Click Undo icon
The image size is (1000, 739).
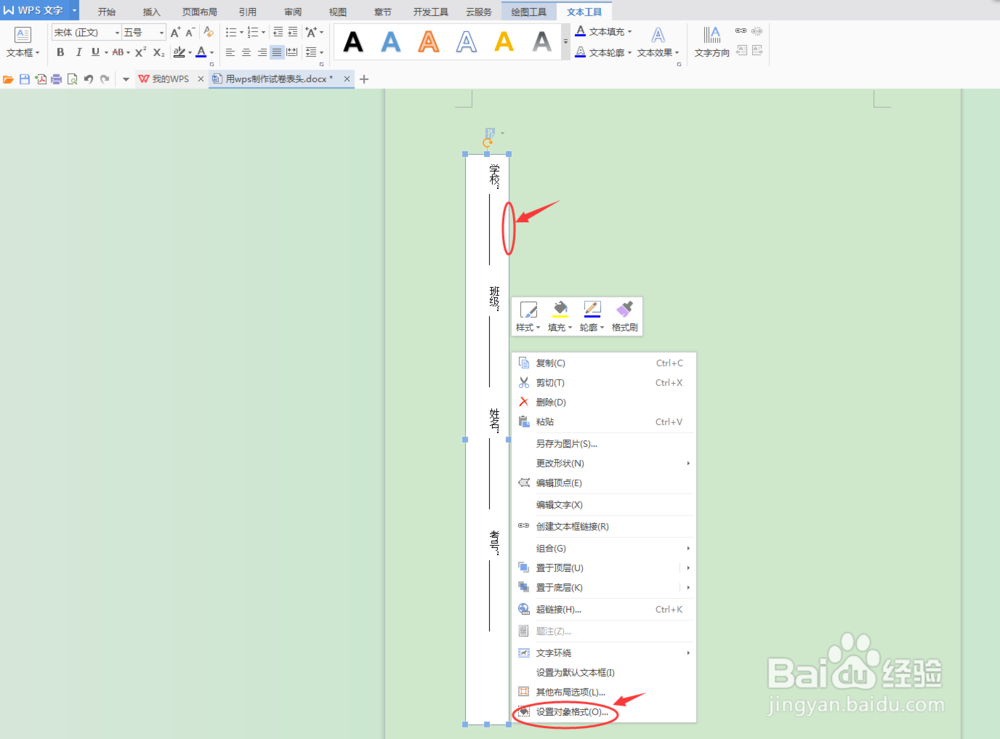coord(89,79)
